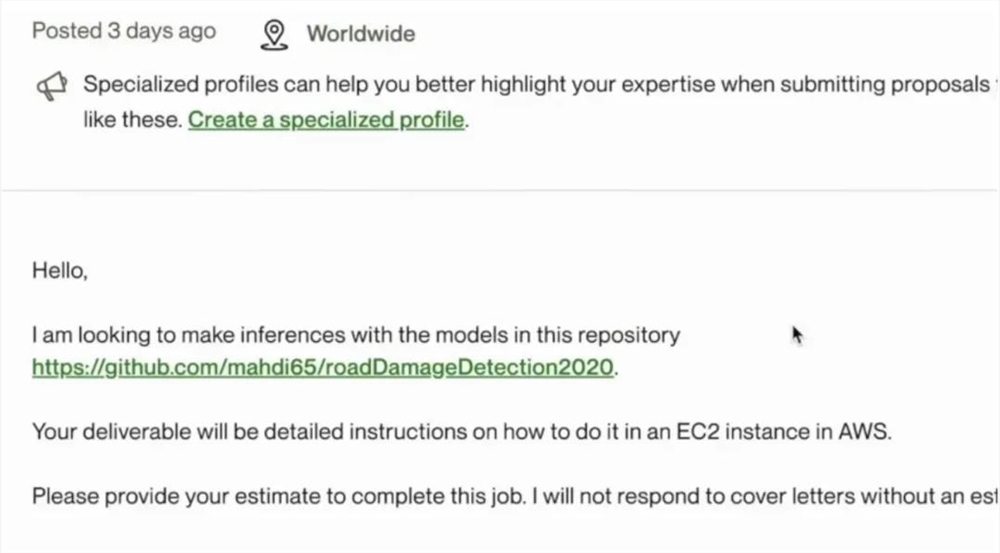
Task: Open the roadDamageDetection2020 GitHub link
Action: 324,367
